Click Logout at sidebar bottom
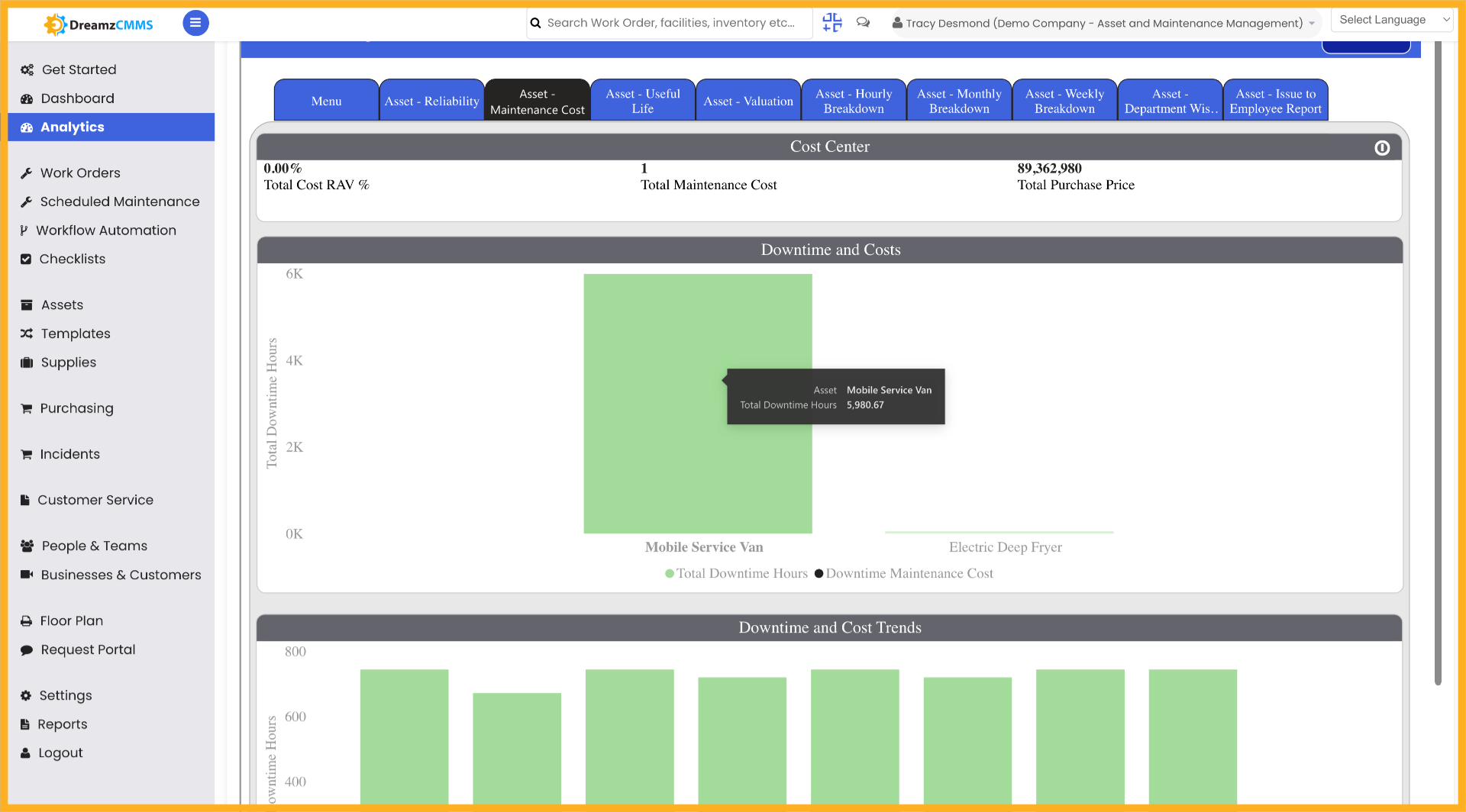Viewport: 1466px width, 812px height. (x=61, y=752)
